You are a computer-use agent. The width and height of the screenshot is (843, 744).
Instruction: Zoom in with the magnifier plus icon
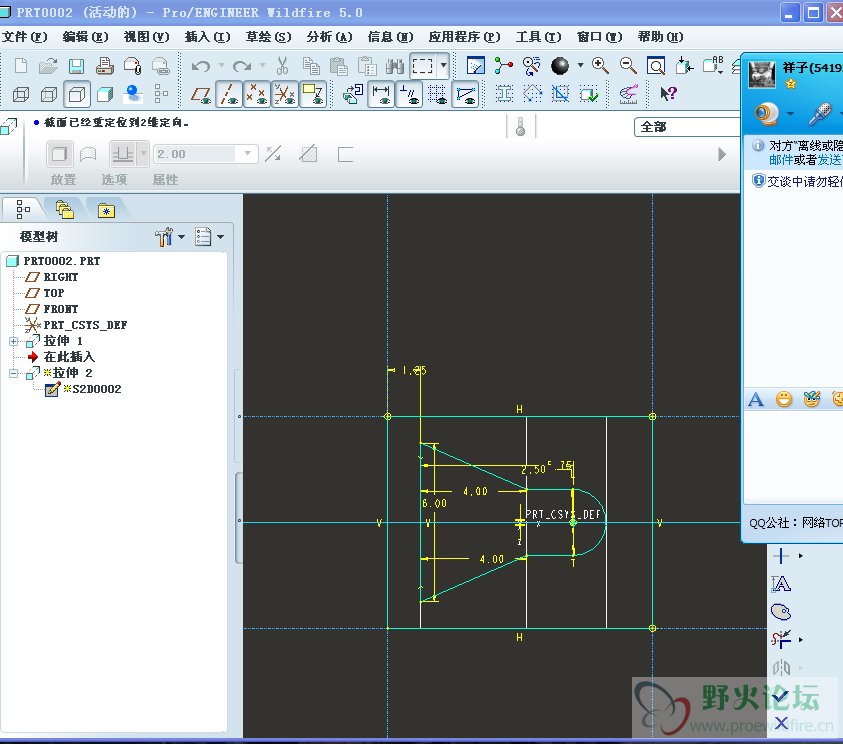600,66
